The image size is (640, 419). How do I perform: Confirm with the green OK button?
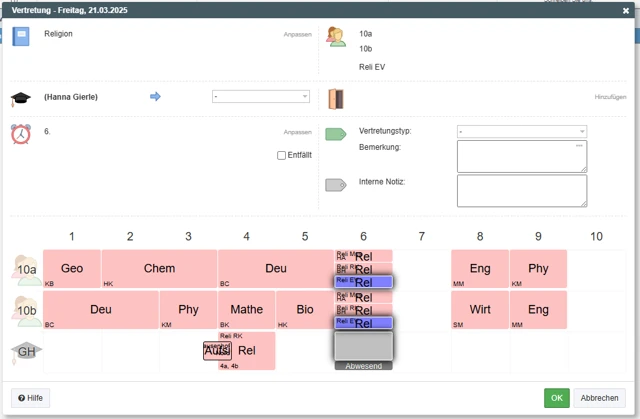click(556, 398)
